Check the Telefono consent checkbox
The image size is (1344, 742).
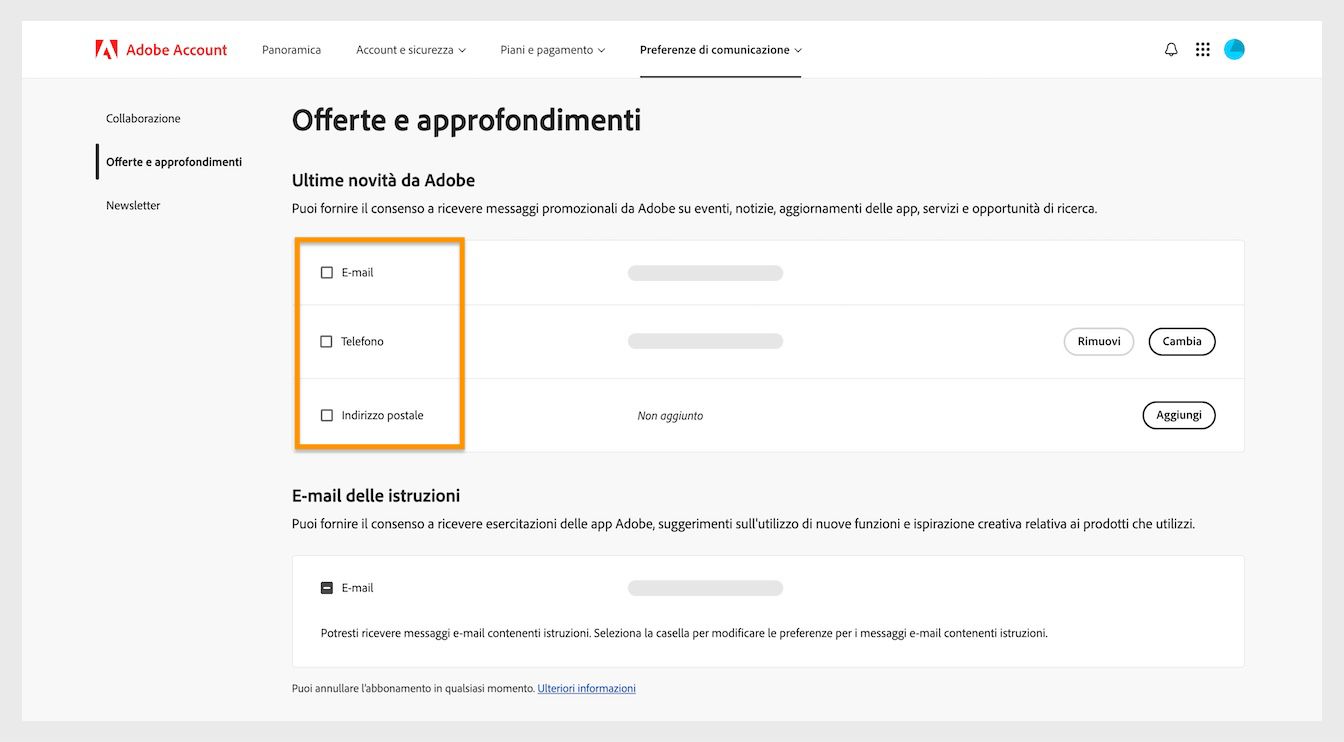click(x=326, y=341)
